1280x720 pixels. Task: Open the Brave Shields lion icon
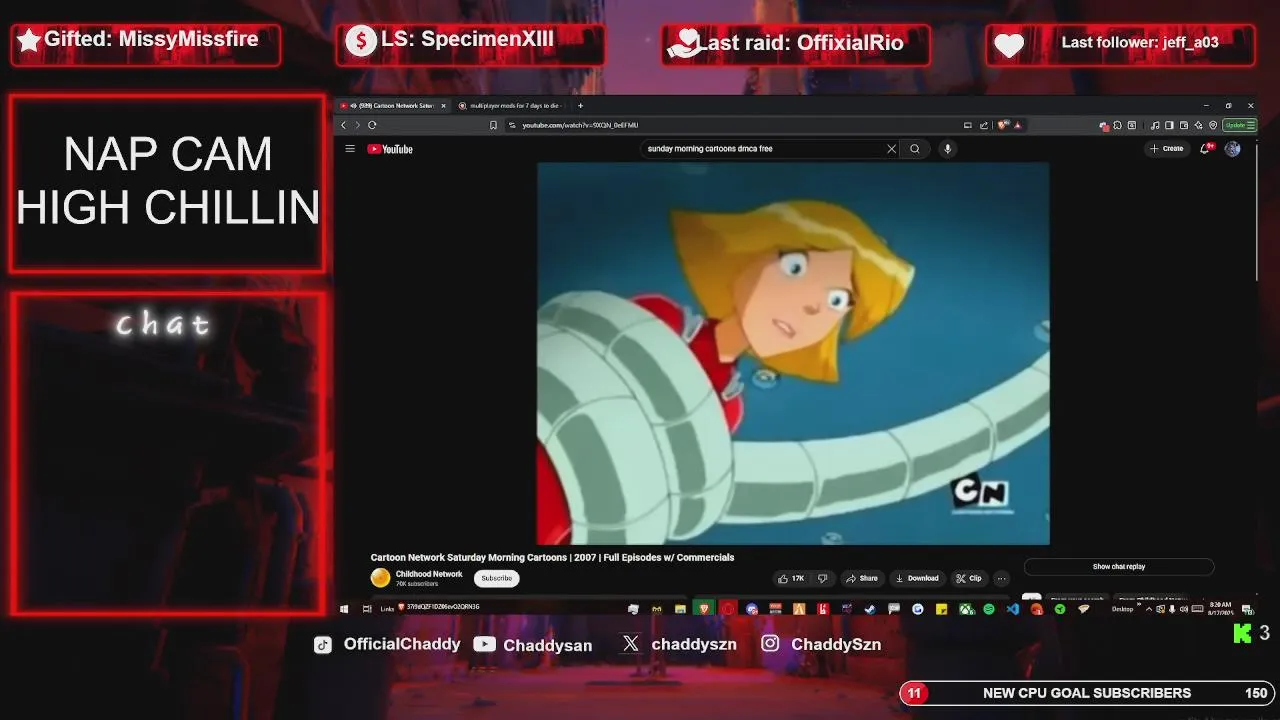coord(1002,125)
